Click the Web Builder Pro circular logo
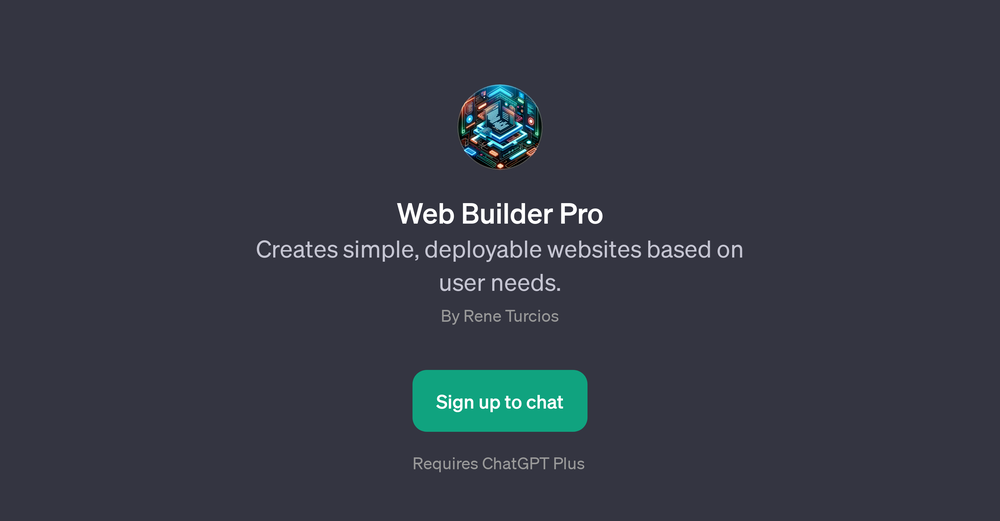The width and height of the screenshot is (1000, 521). click(x=500, y=127)
